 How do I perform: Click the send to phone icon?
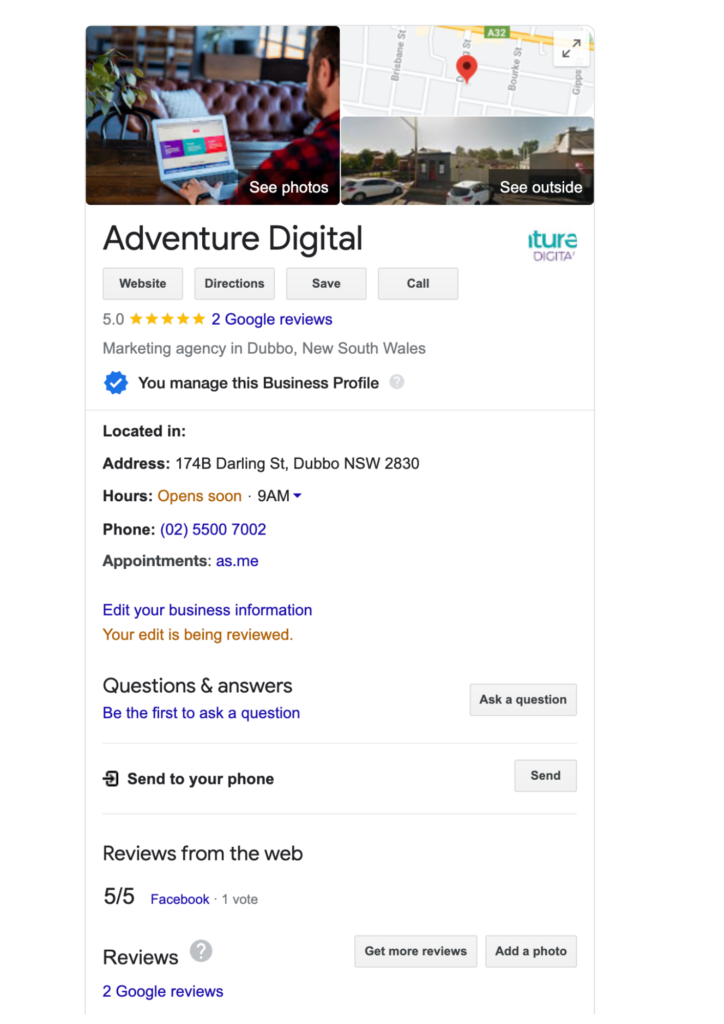pos(111,778)
